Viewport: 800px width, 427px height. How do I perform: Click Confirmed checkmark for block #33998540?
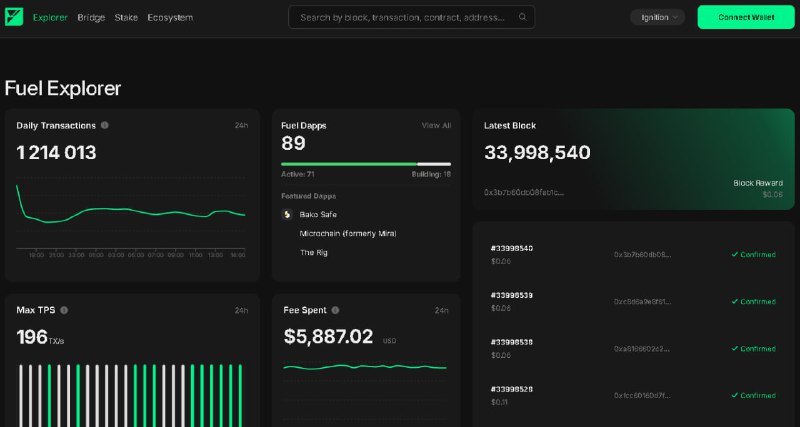coord(735,254)
